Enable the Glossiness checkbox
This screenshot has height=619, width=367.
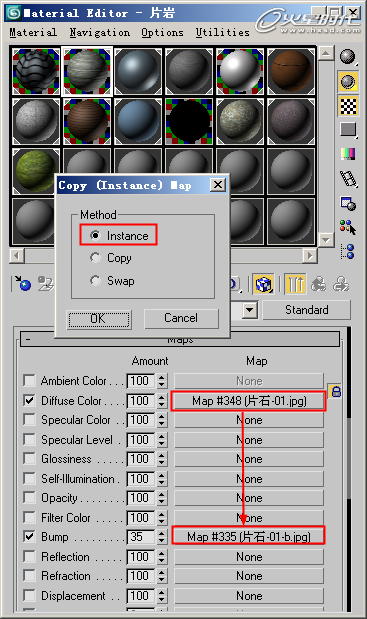[x=29, y=459]
